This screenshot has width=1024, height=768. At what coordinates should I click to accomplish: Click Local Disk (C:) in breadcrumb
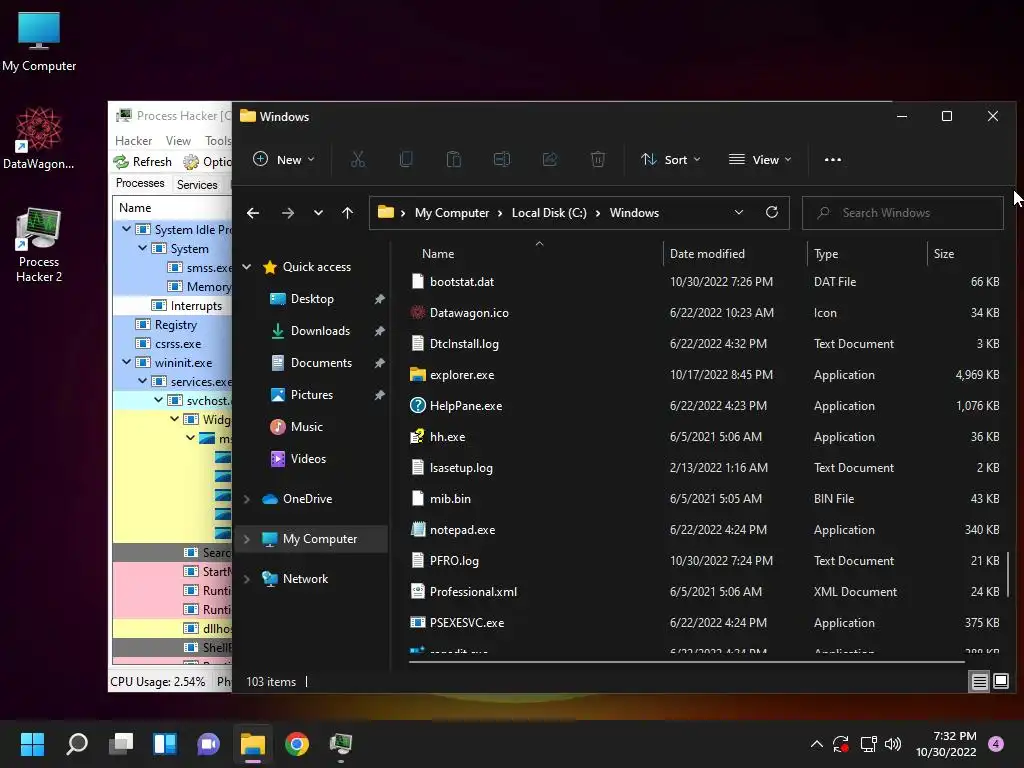click(549, 213)
